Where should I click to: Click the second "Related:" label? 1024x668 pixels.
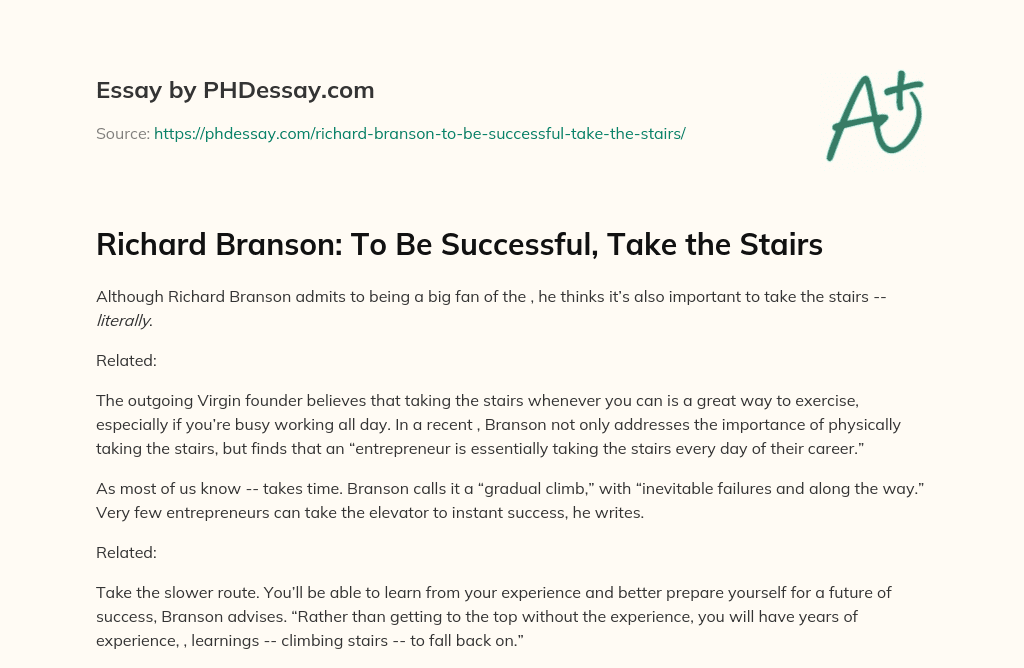[x=125, y=551]
